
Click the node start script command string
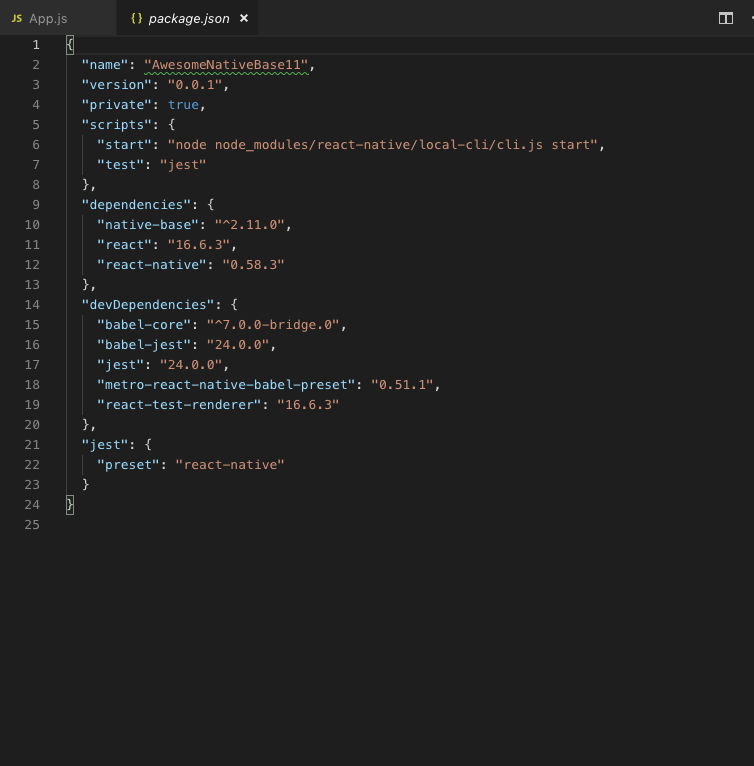[383, 145]
